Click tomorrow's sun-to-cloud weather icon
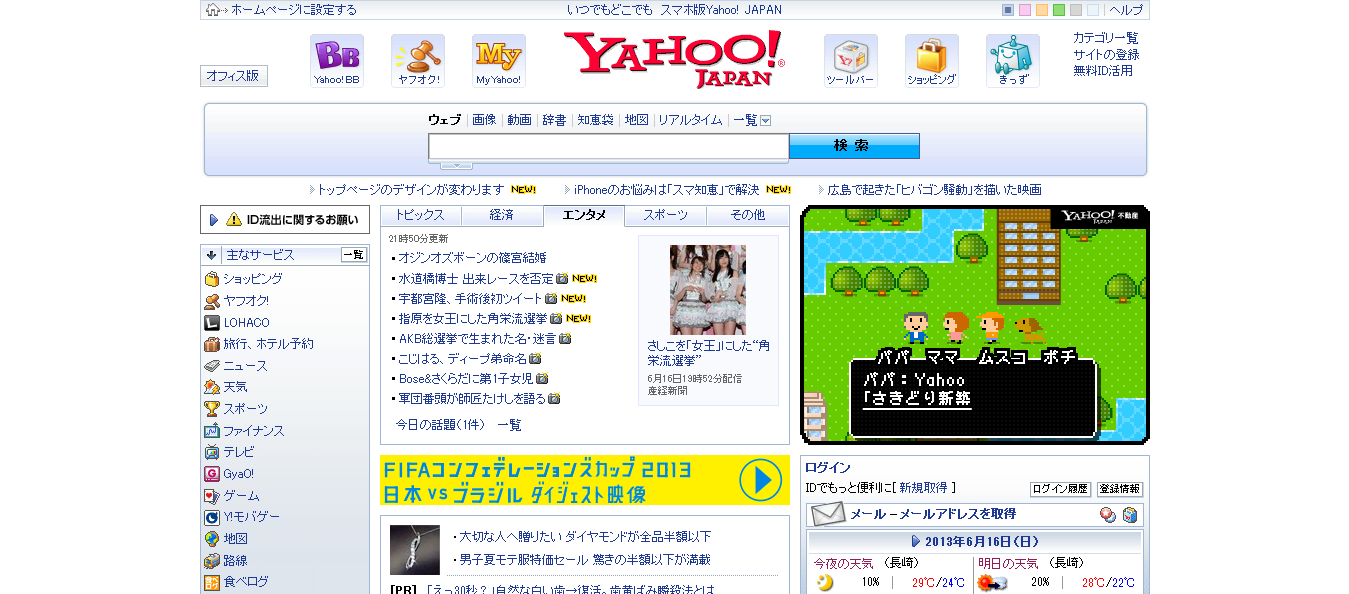This screenshot has height=594, width=1349. pyautogui.click(x=991, y=583)
